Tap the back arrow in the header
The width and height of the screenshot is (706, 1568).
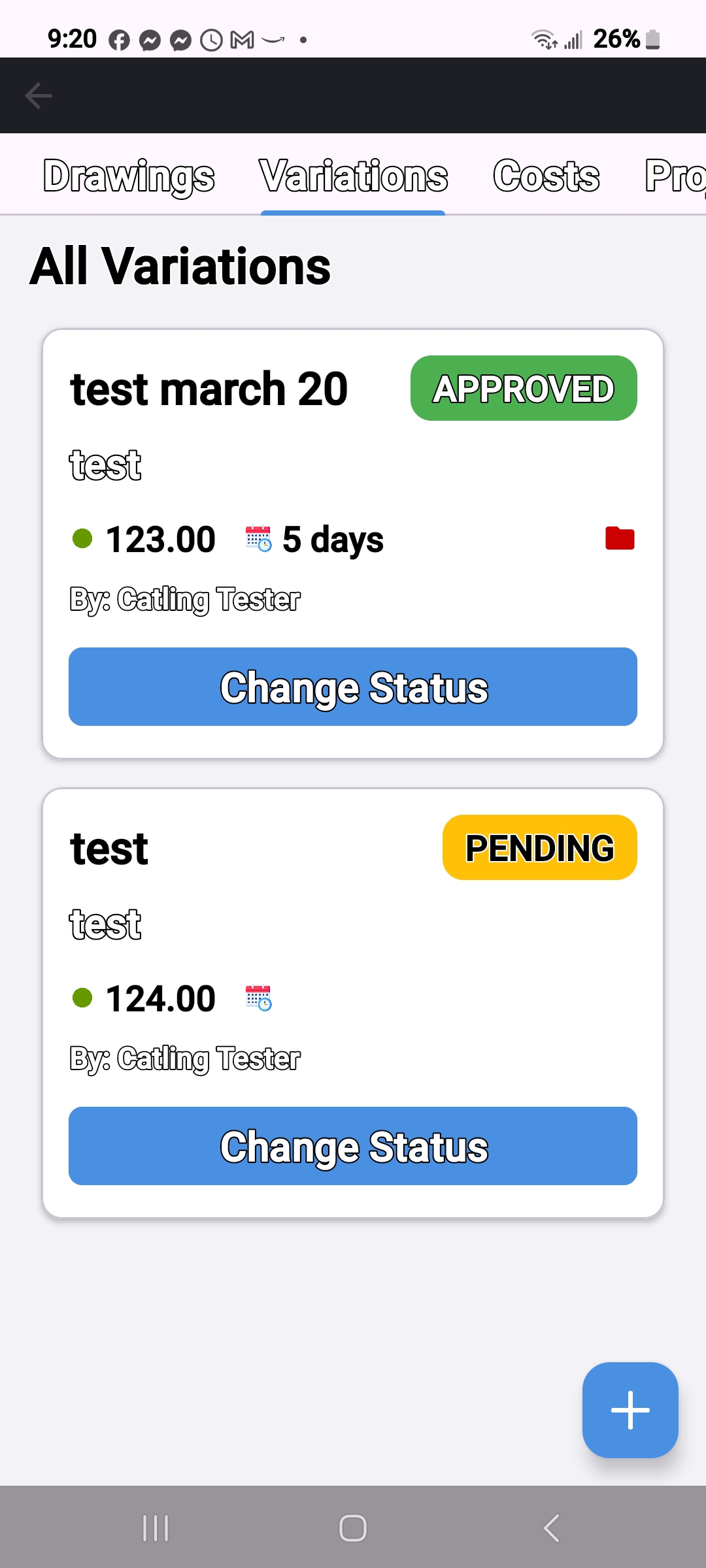click(x=38, y=95)
